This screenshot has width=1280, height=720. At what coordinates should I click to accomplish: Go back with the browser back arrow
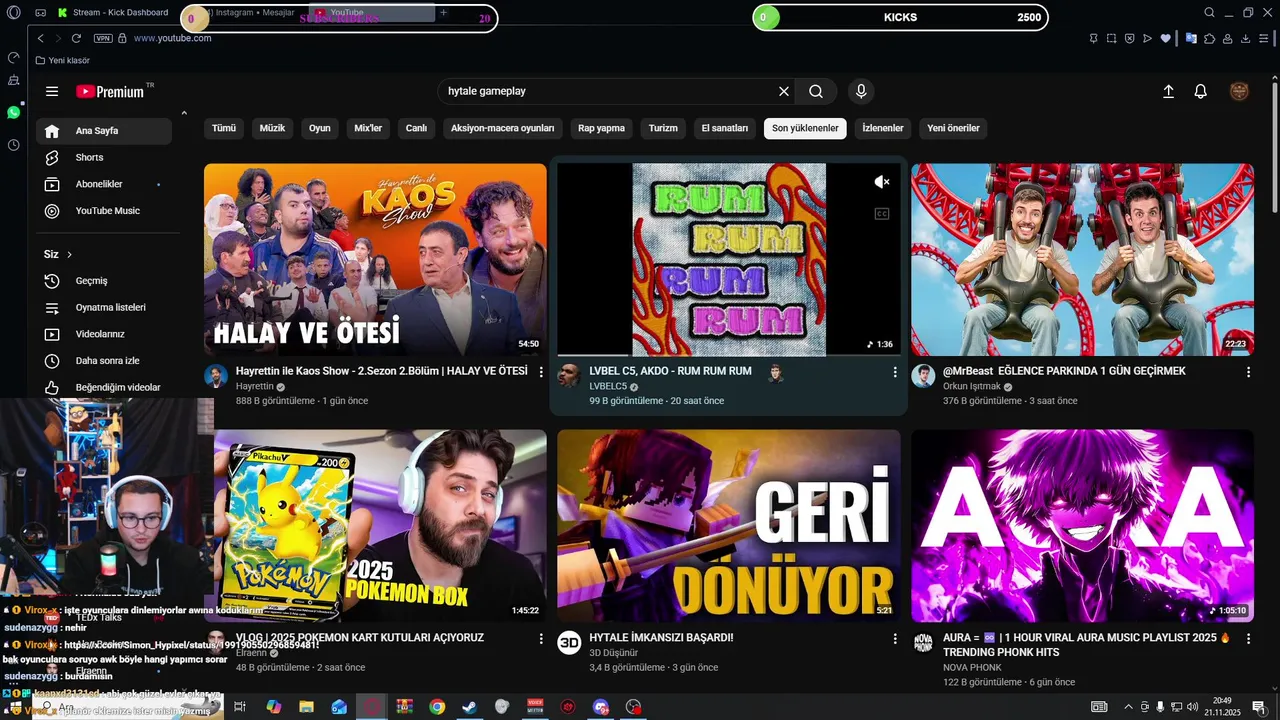pyautogui.click(x=41, y=38)
